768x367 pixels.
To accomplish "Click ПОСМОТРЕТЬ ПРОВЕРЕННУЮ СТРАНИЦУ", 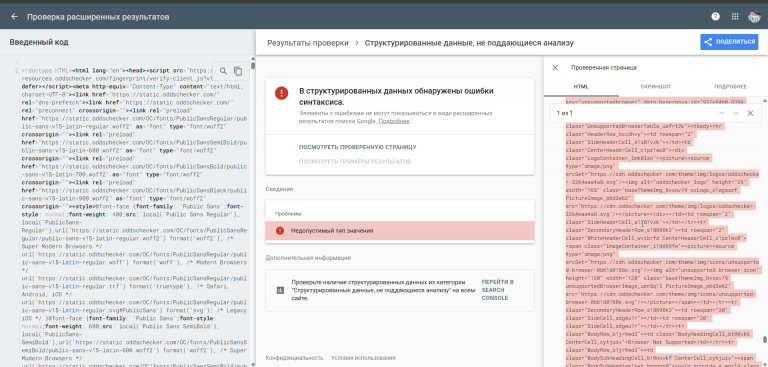I will [358, 147].
